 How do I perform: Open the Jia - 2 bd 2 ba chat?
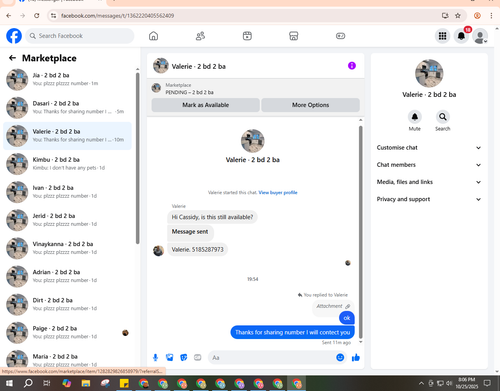(67, 79)
